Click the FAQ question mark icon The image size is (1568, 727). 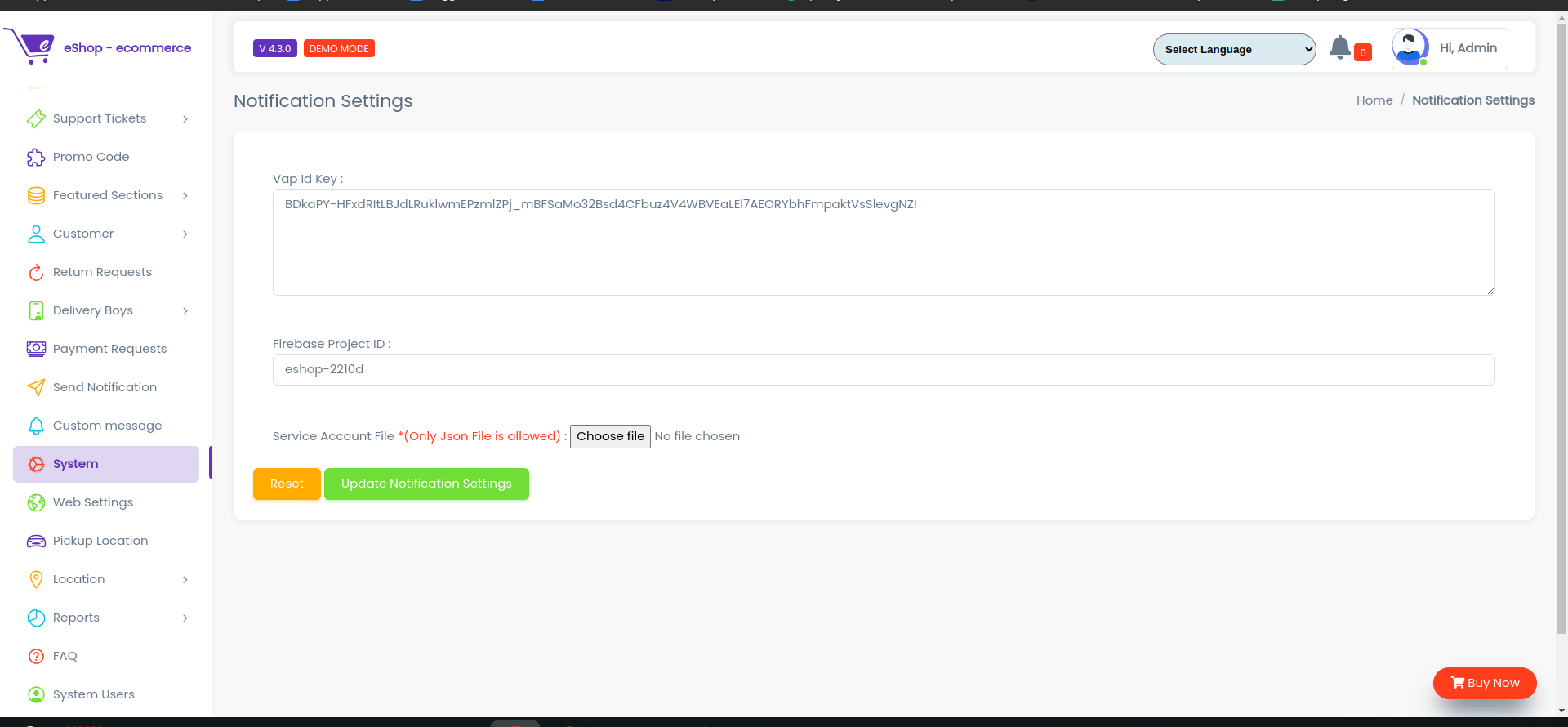pyautogui.click(x=36, y=656)
